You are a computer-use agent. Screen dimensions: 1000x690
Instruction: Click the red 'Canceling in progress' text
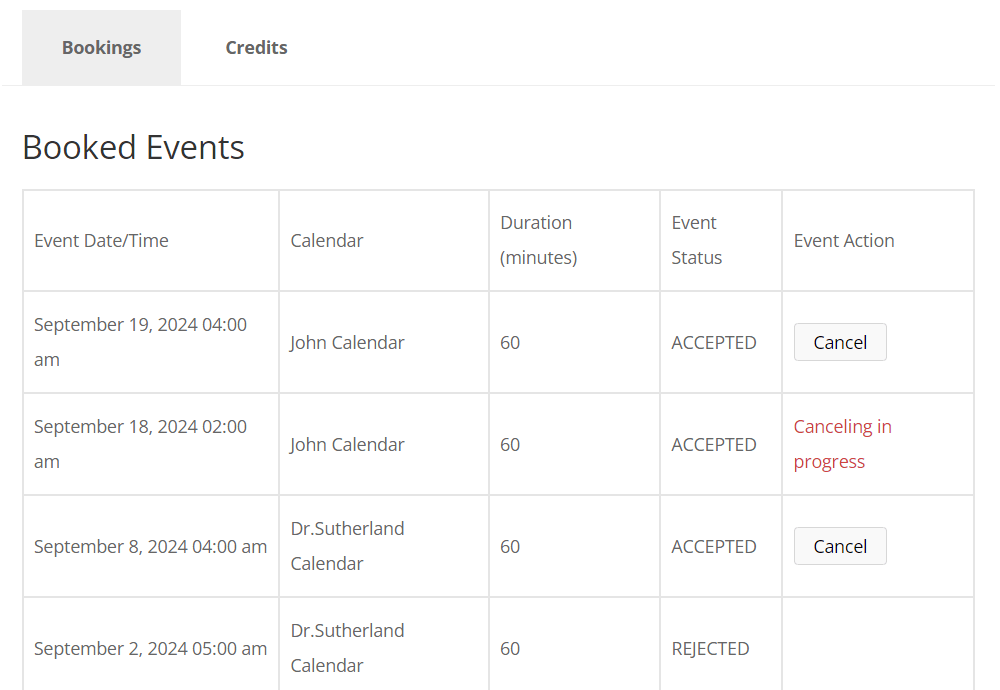842,444
